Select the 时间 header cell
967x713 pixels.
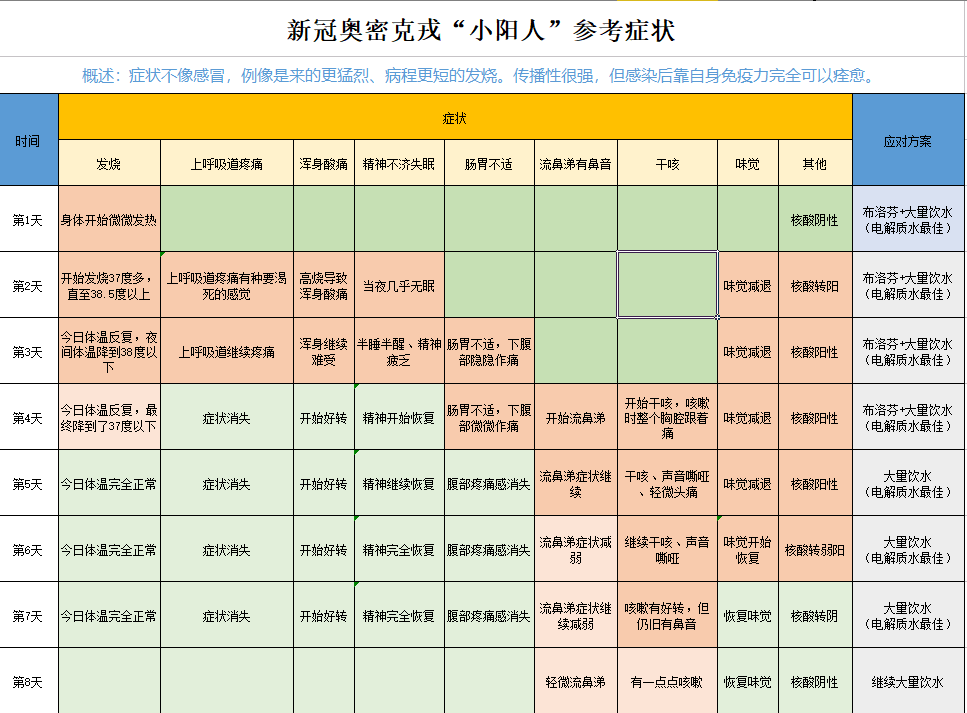pyautogui.click(x=28, y=140)
